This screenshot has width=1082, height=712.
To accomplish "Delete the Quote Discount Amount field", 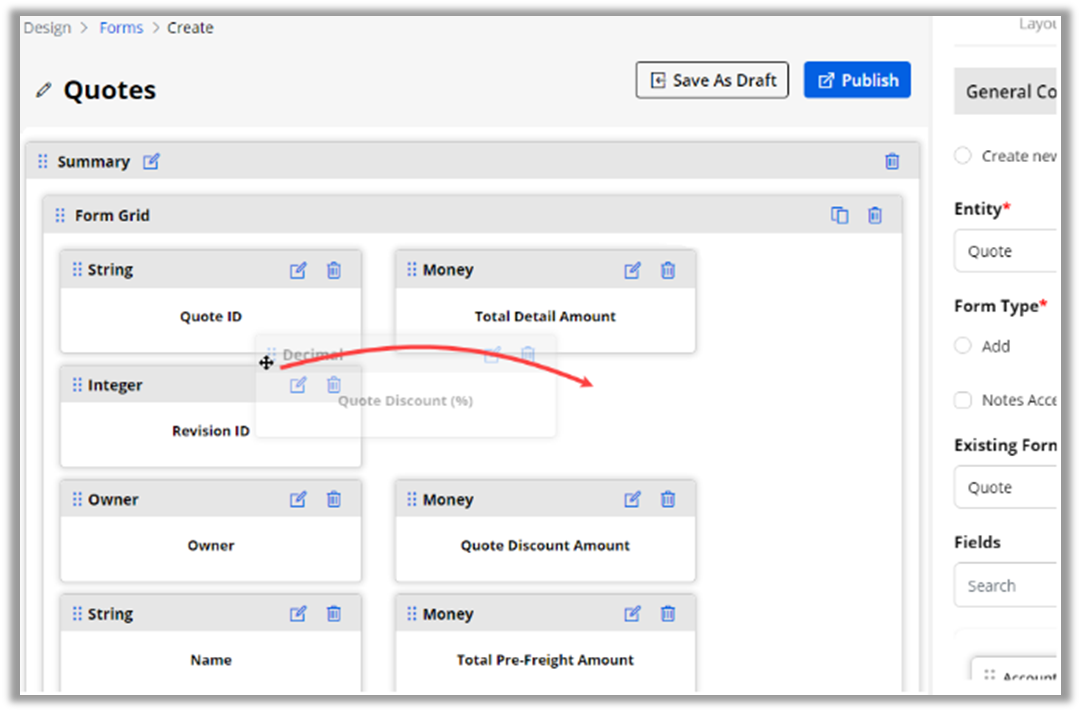I will 668,499.
